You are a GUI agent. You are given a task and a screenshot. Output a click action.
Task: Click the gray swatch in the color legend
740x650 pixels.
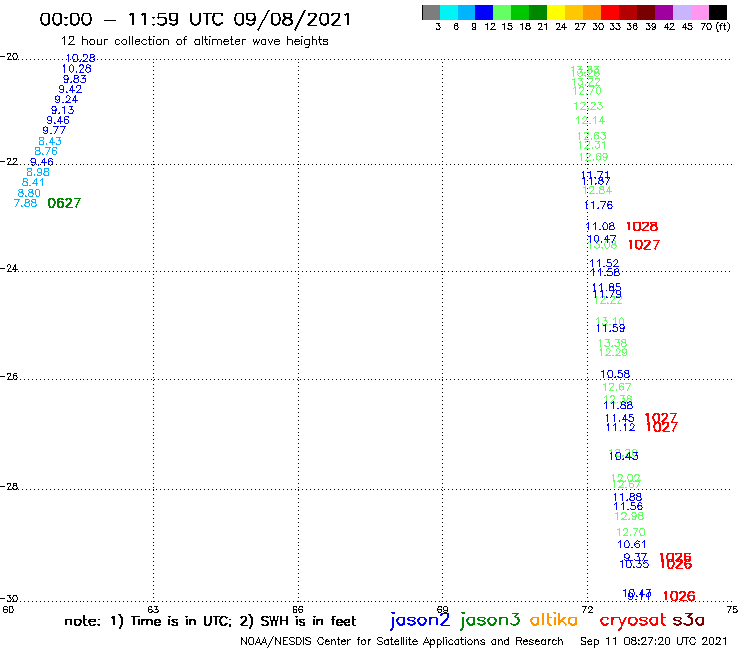(x=431, y=12)
